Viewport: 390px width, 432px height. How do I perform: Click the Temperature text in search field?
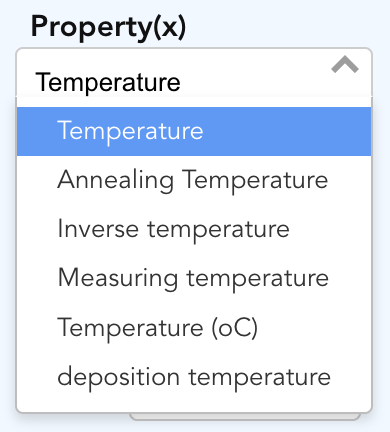[108, 82]
